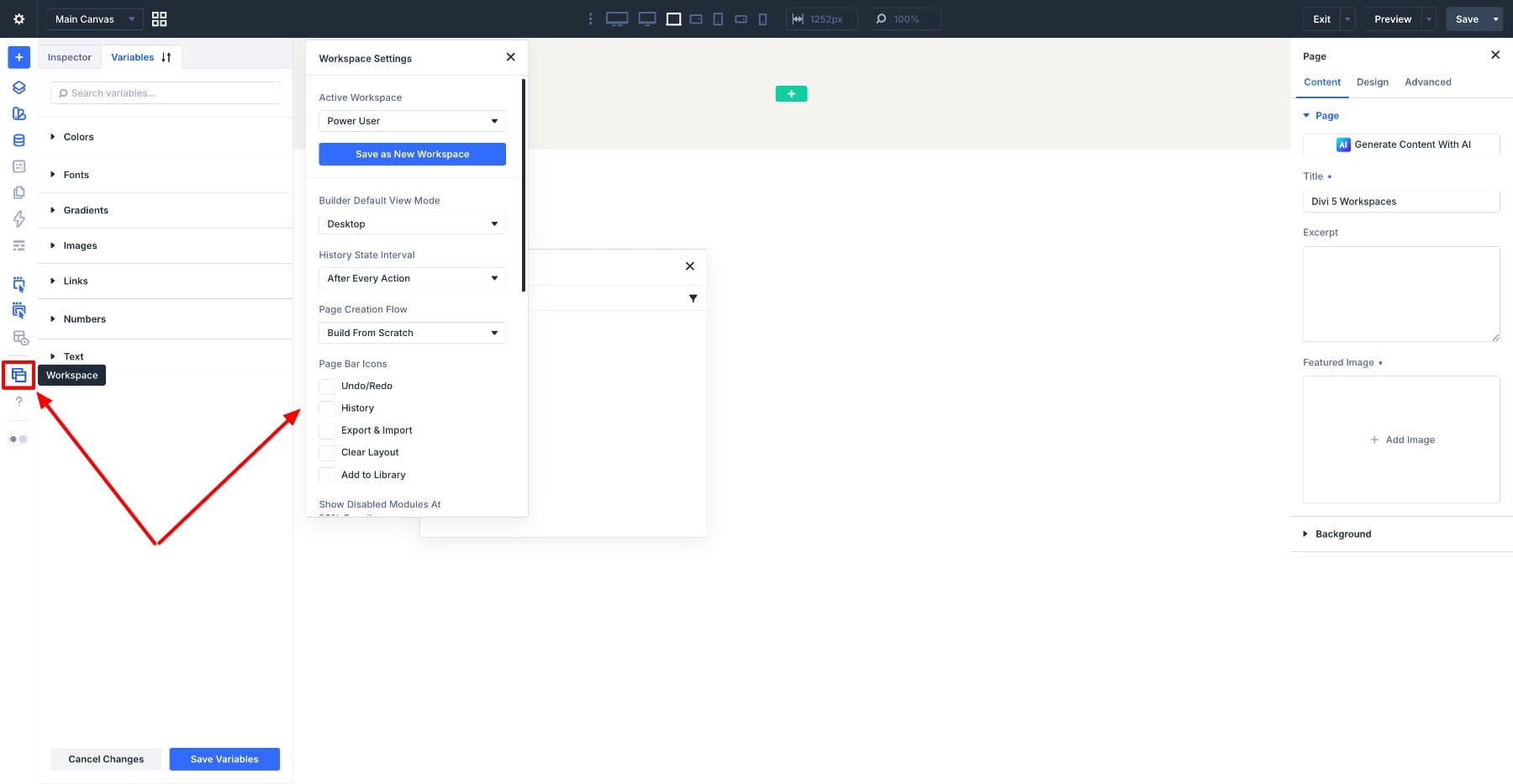The image size is (1513, 784).
Task: Open the lightning bolt sidebar icon
Action: [18, 218]
